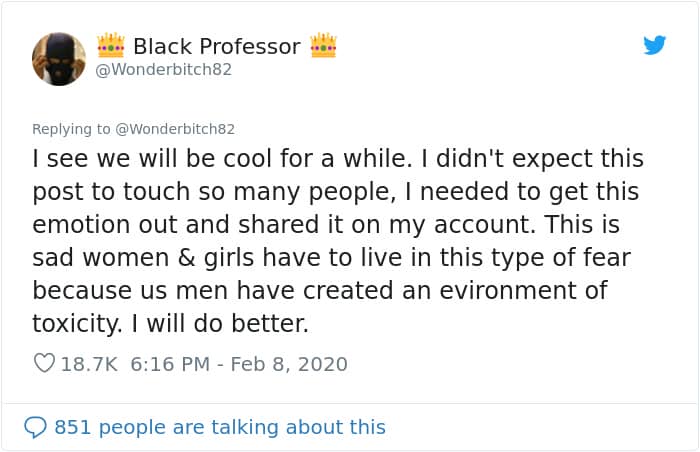Click the Feb 8, 2020 date
This screenshot has width=700, height=452.
289,364
